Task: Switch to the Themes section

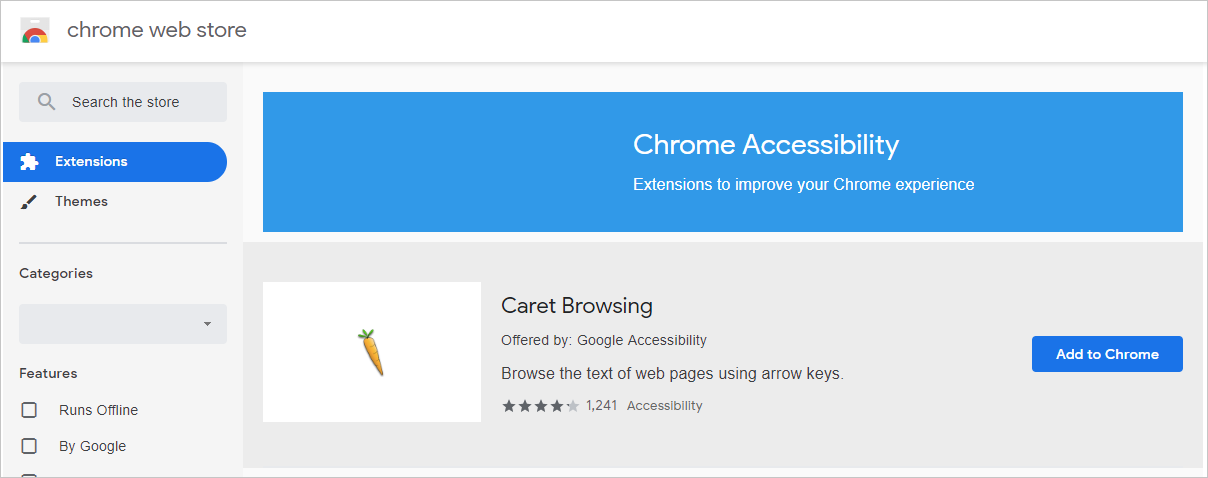Action: tap(81, 202)
